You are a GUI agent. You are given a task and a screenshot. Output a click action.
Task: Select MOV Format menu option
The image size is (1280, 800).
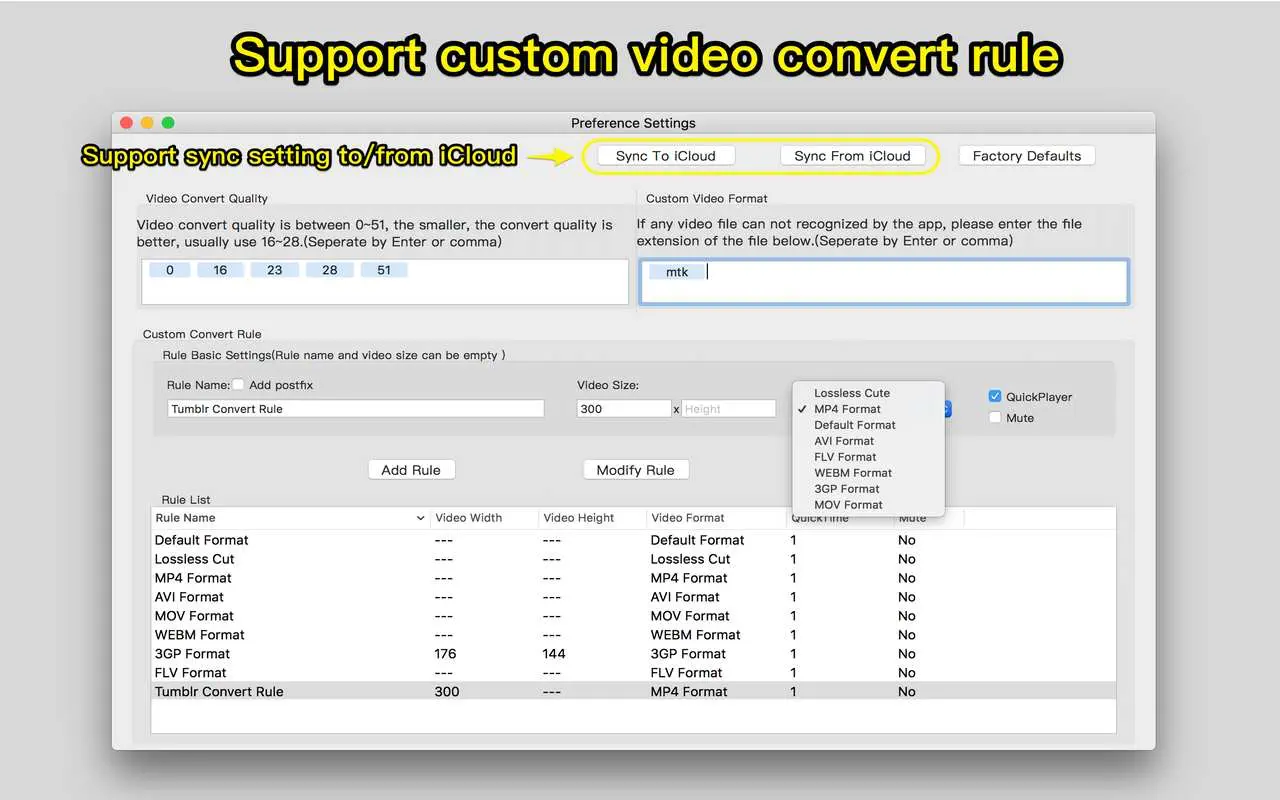tap(848, 505)
